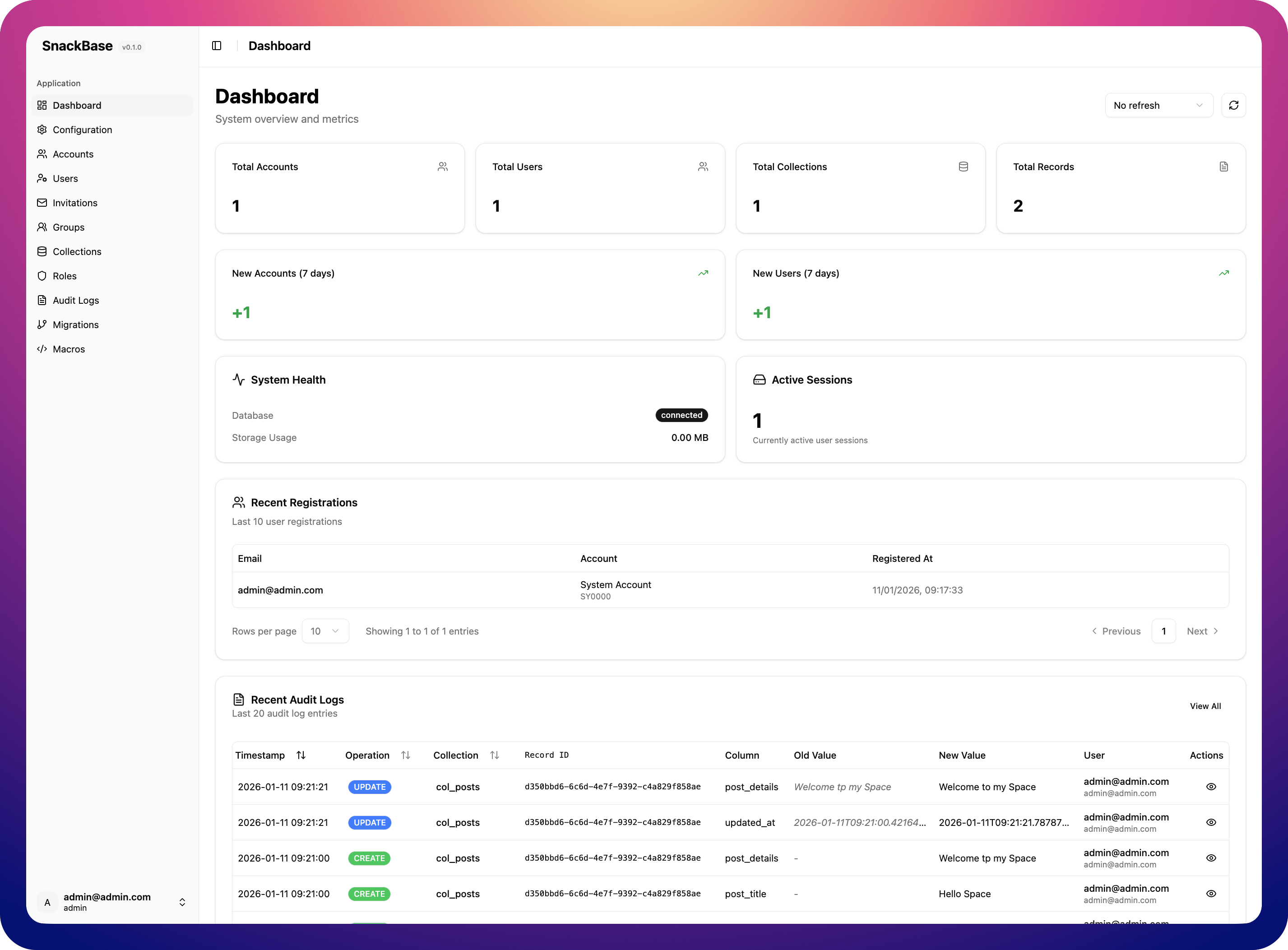
Task: Show details for the updated_at UPDATE log
Action: (1211, 822)
